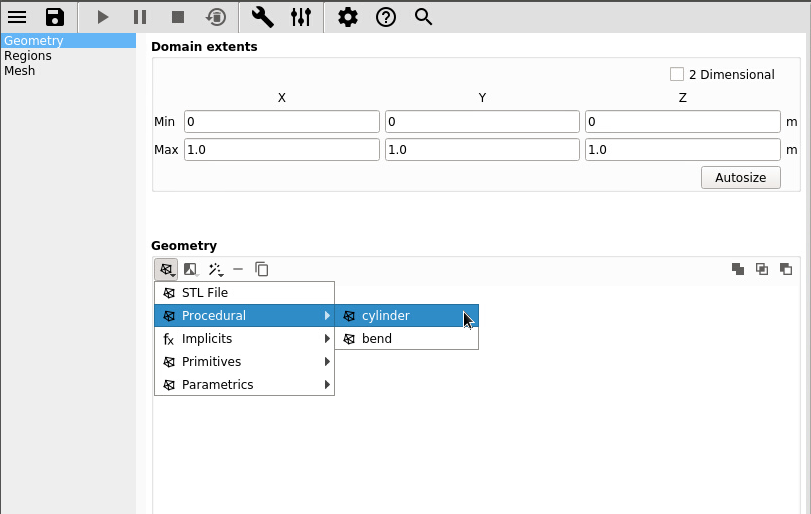The image size is (811, 514).
Task: Click the help question mark icon
Action: 385,17
